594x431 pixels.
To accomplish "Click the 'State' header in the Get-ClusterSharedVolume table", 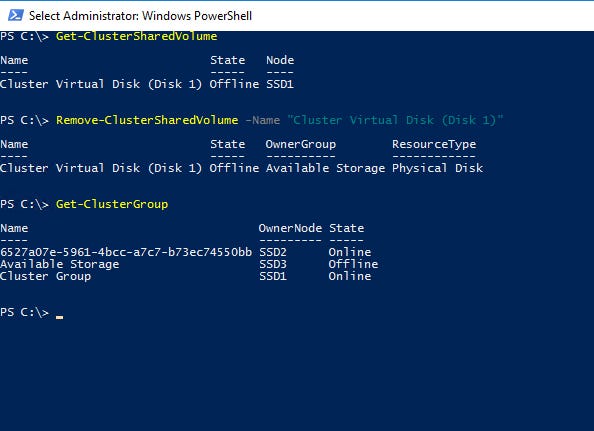I will [x=228, y=60].
